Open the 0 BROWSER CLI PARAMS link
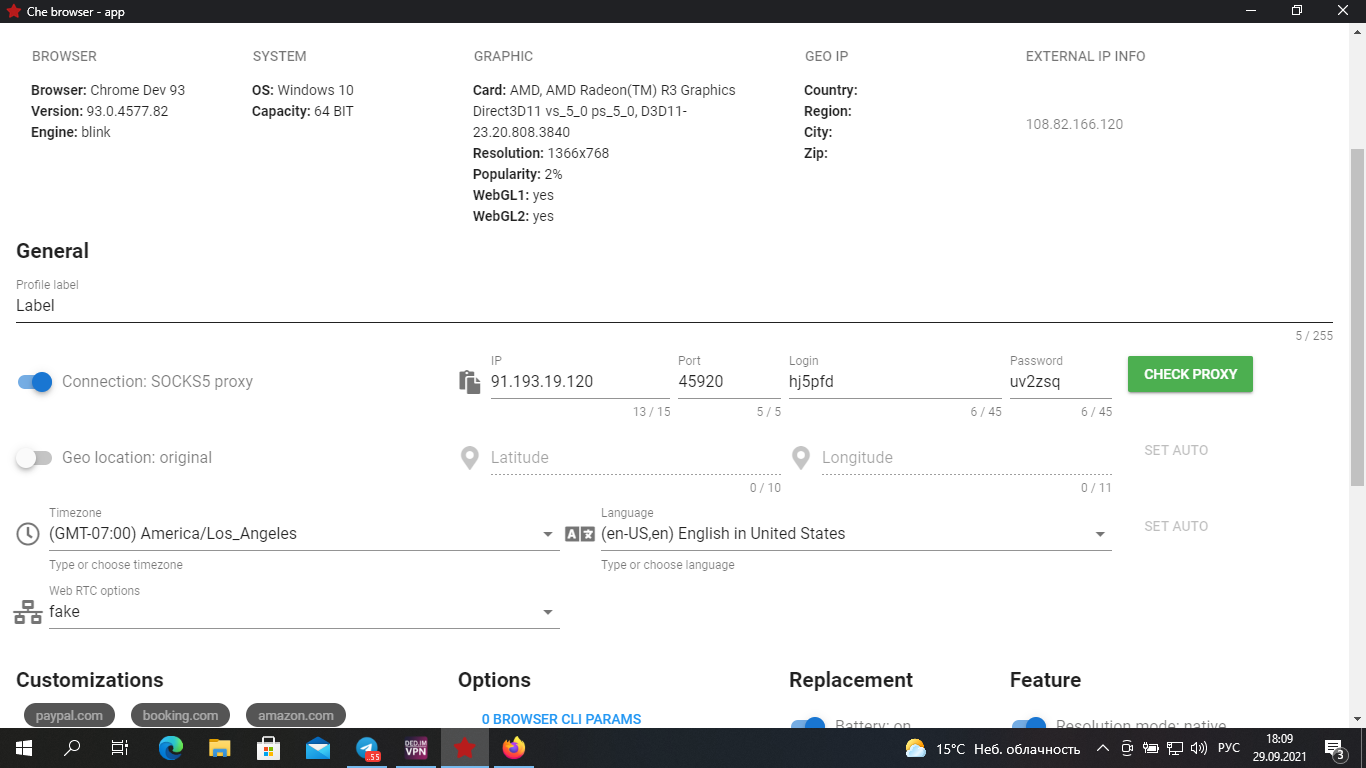The image size is (1366, 768). click(561, 719)
